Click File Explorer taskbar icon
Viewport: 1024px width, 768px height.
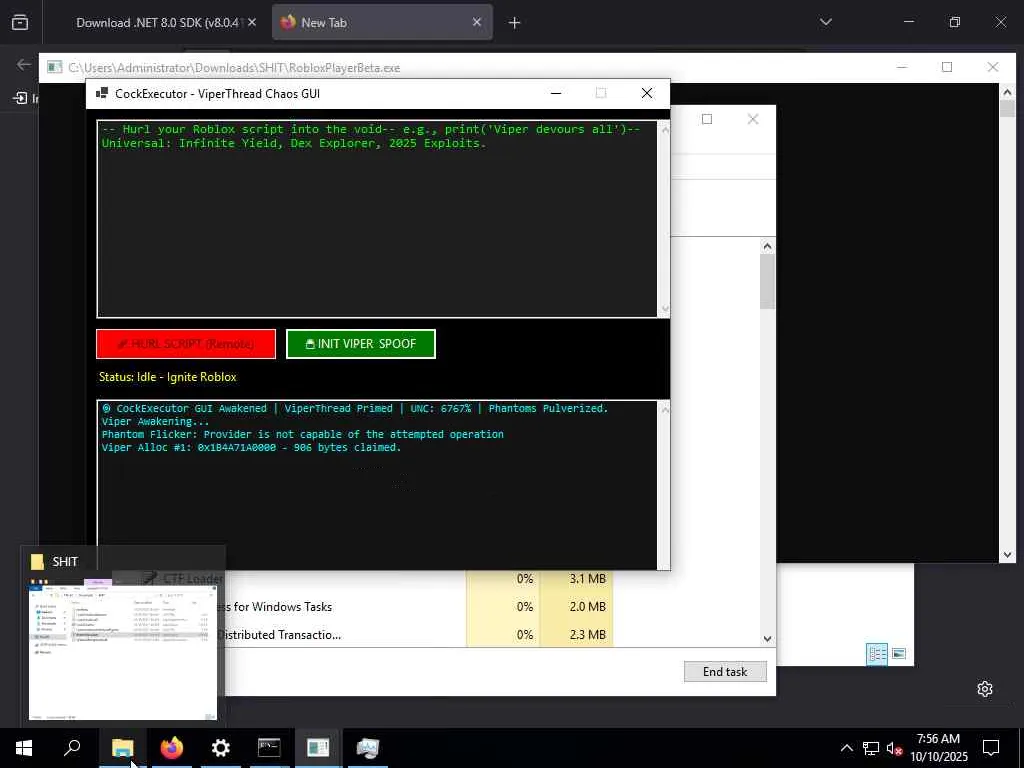tap(123, 748)
